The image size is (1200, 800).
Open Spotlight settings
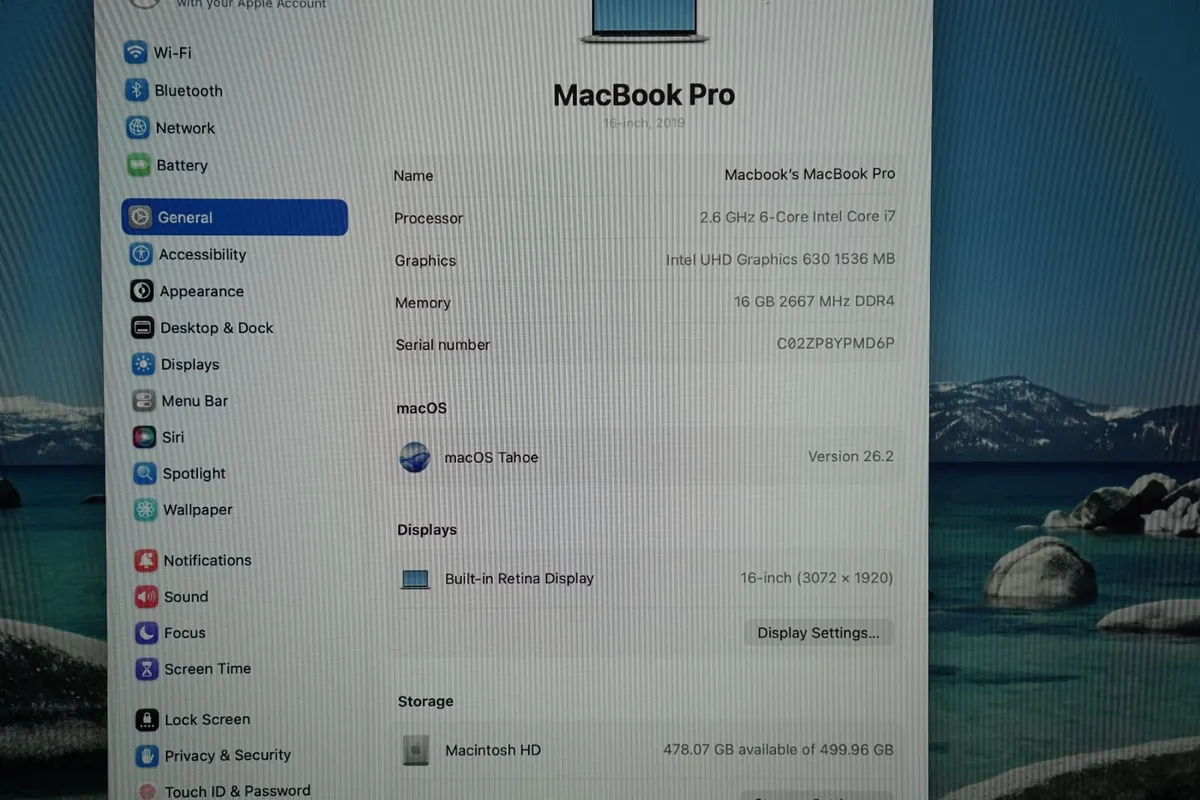click(x=143, y=473)
